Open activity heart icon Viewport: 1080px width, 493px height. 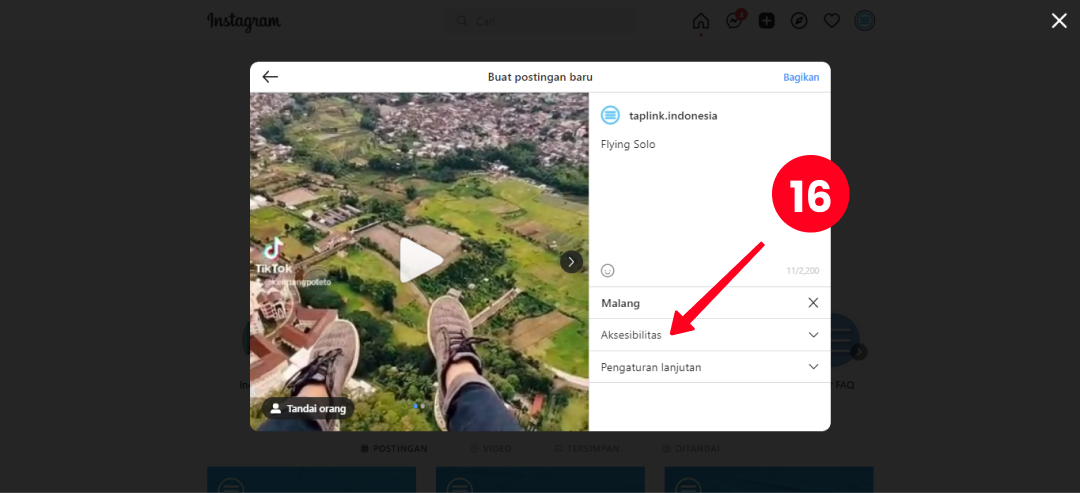point(832,21)
